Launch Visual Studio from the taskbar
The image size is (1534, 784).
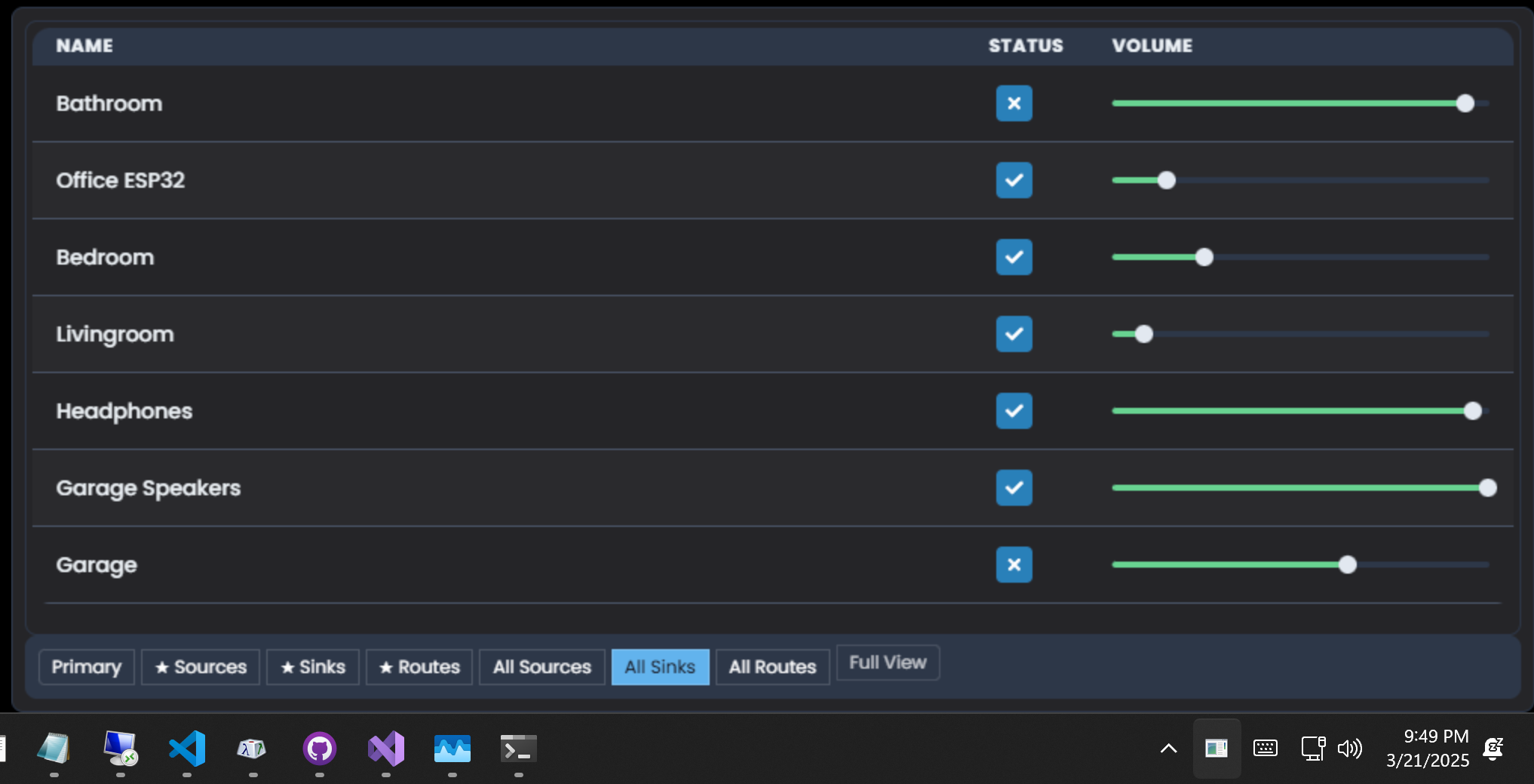point(386,749)
